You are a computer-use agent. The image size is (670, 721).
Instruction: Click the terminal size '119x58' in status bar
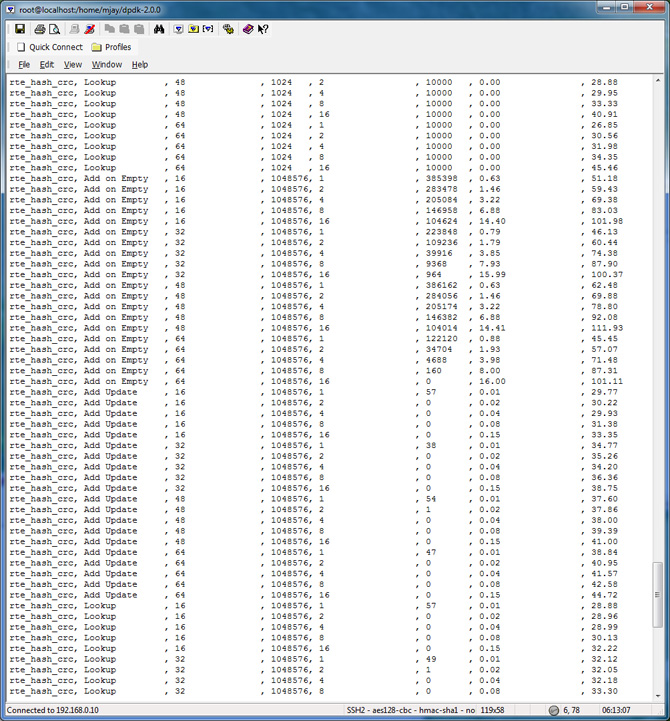point(492,710)
